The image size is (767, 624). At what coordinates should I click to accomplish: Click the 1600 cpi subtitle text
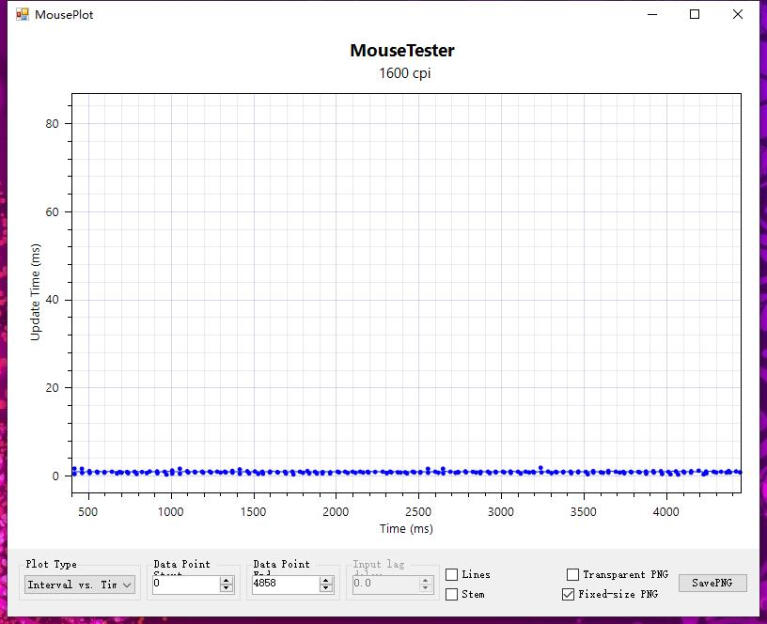(x=405, y=73)
